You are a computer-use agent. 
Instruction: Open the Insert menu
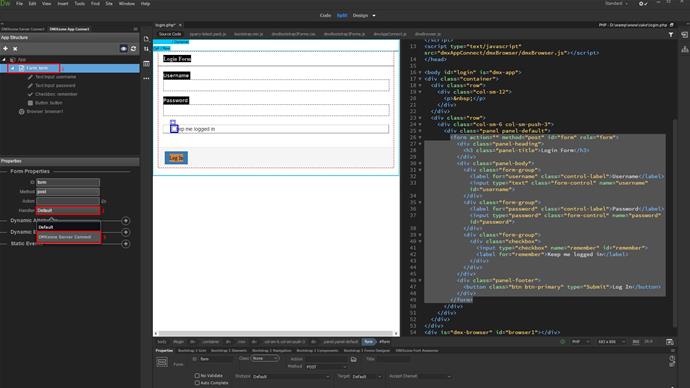tap(63, 4)
